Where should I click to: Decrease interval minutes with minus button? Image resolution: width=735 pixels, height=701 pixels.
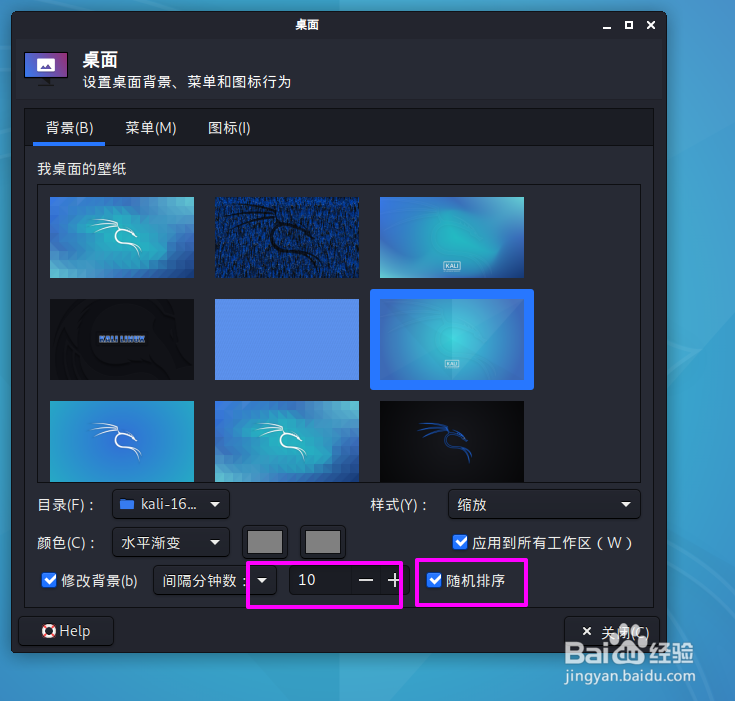point(366,580)
